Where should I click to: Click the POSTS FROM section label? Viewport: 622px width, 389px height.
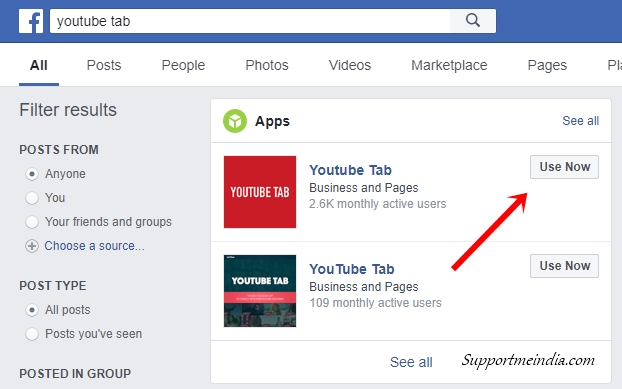[x=59, y=150]
